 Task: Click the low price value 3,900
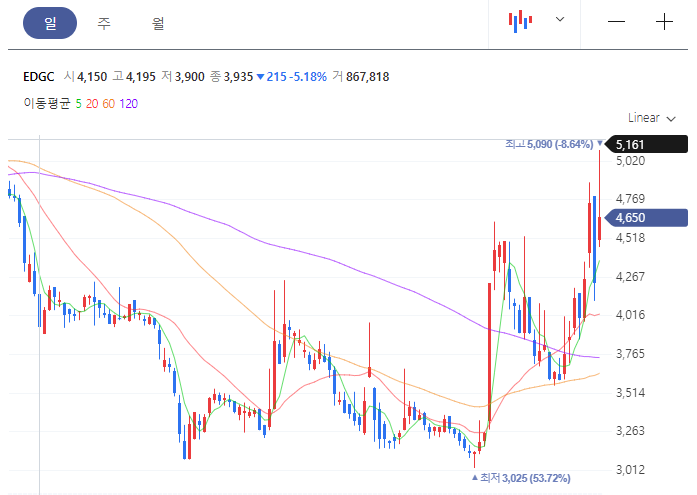(189, 77)
